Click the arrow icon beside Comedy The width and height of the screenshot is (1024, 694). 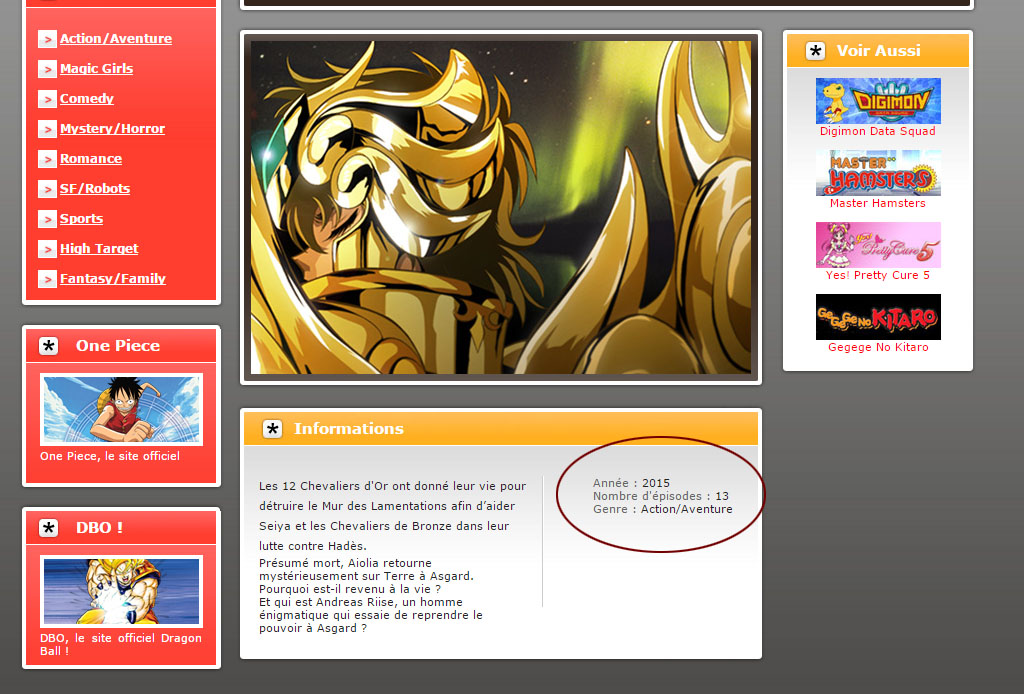pyautogui.click(x=47, y=99)
